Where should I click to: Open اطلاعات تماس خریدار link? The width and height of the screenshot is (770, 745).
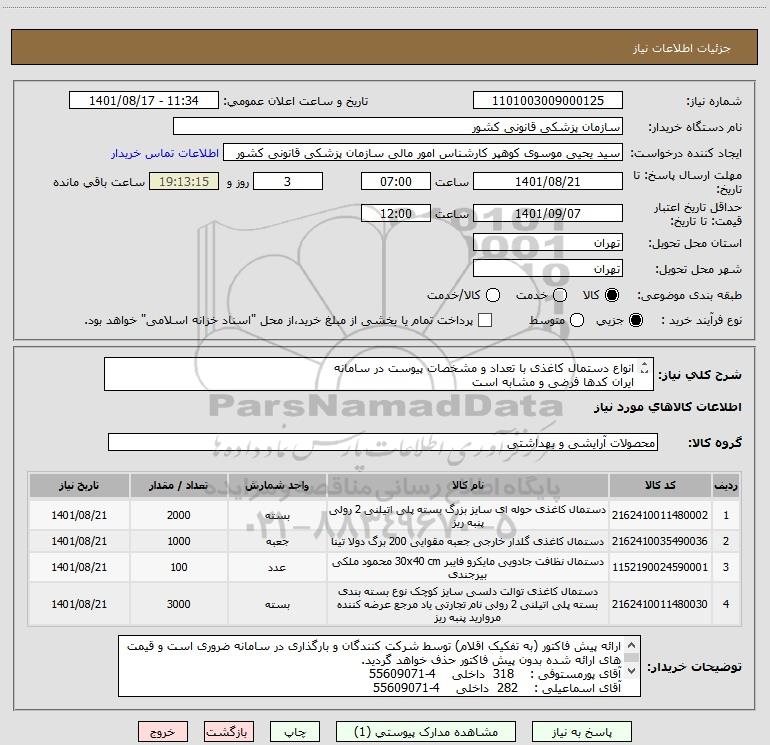click(x=165, y=153)
